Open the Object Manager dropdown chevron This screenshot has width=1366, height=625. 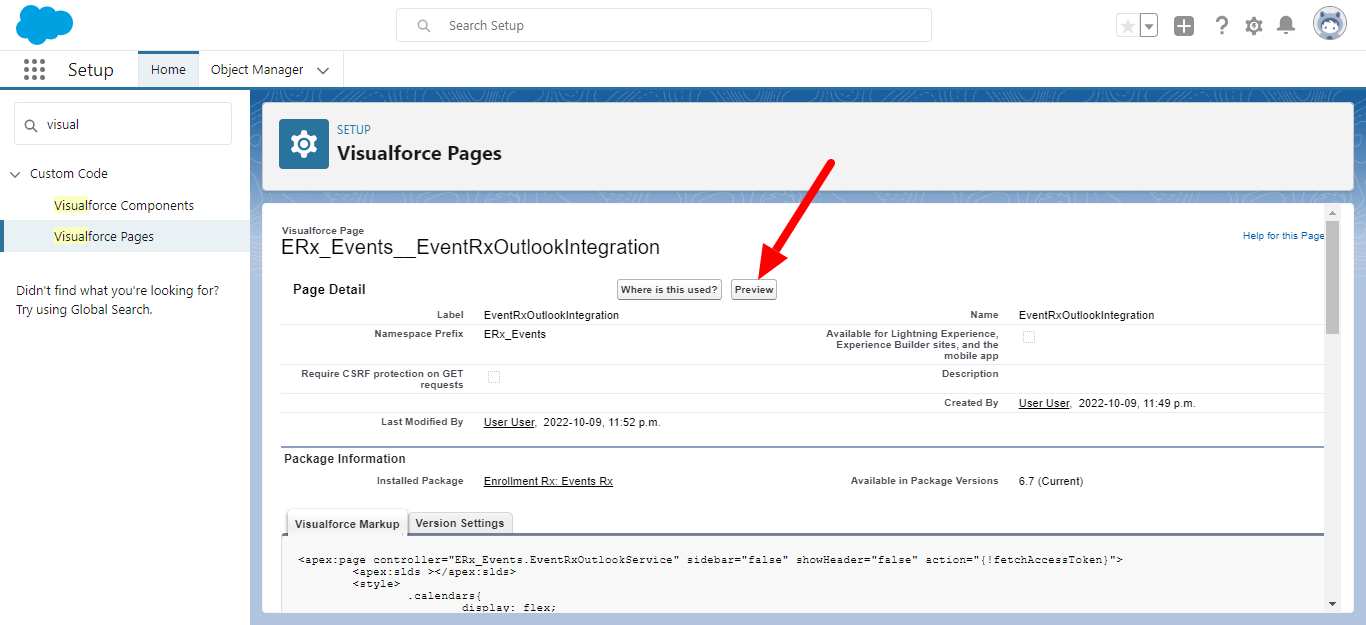pyautogui.click(x=323, y=70)
